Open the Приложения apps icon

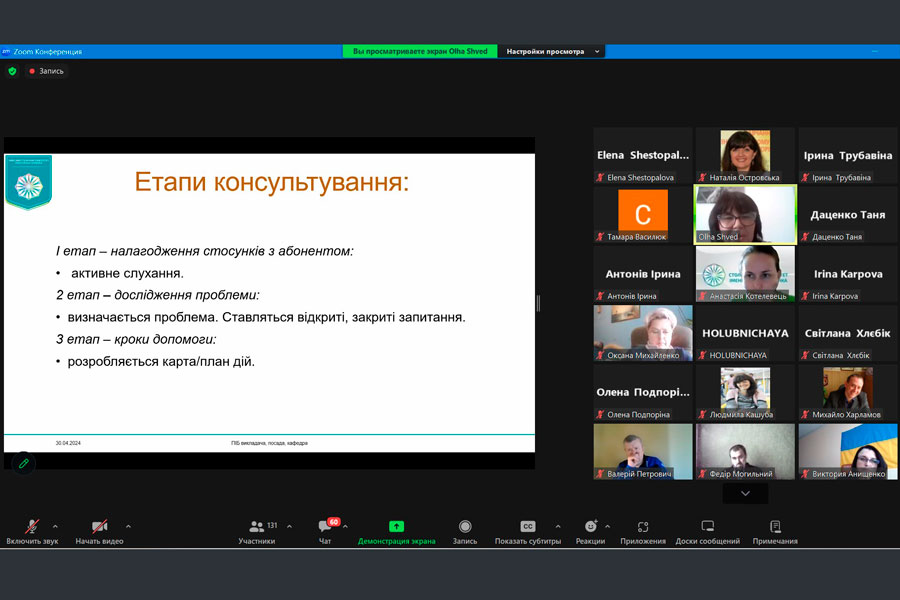pyautogui.click(x=643, y=526)
